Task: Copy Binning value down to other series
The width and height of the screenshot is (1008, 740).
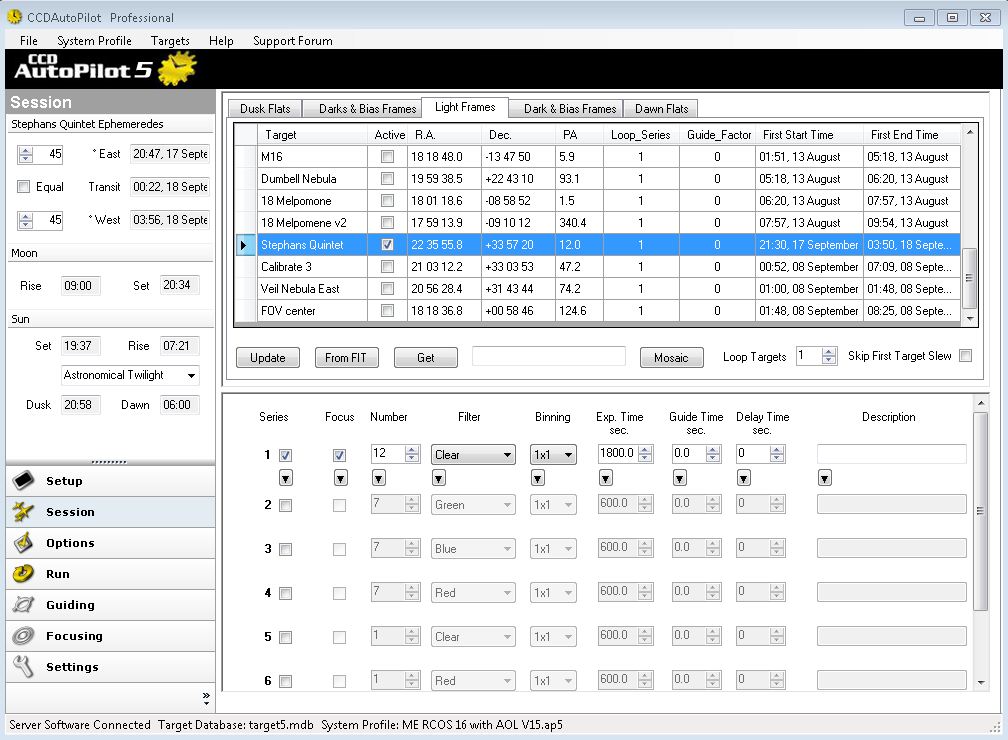Action: click(x=538, y=478)
